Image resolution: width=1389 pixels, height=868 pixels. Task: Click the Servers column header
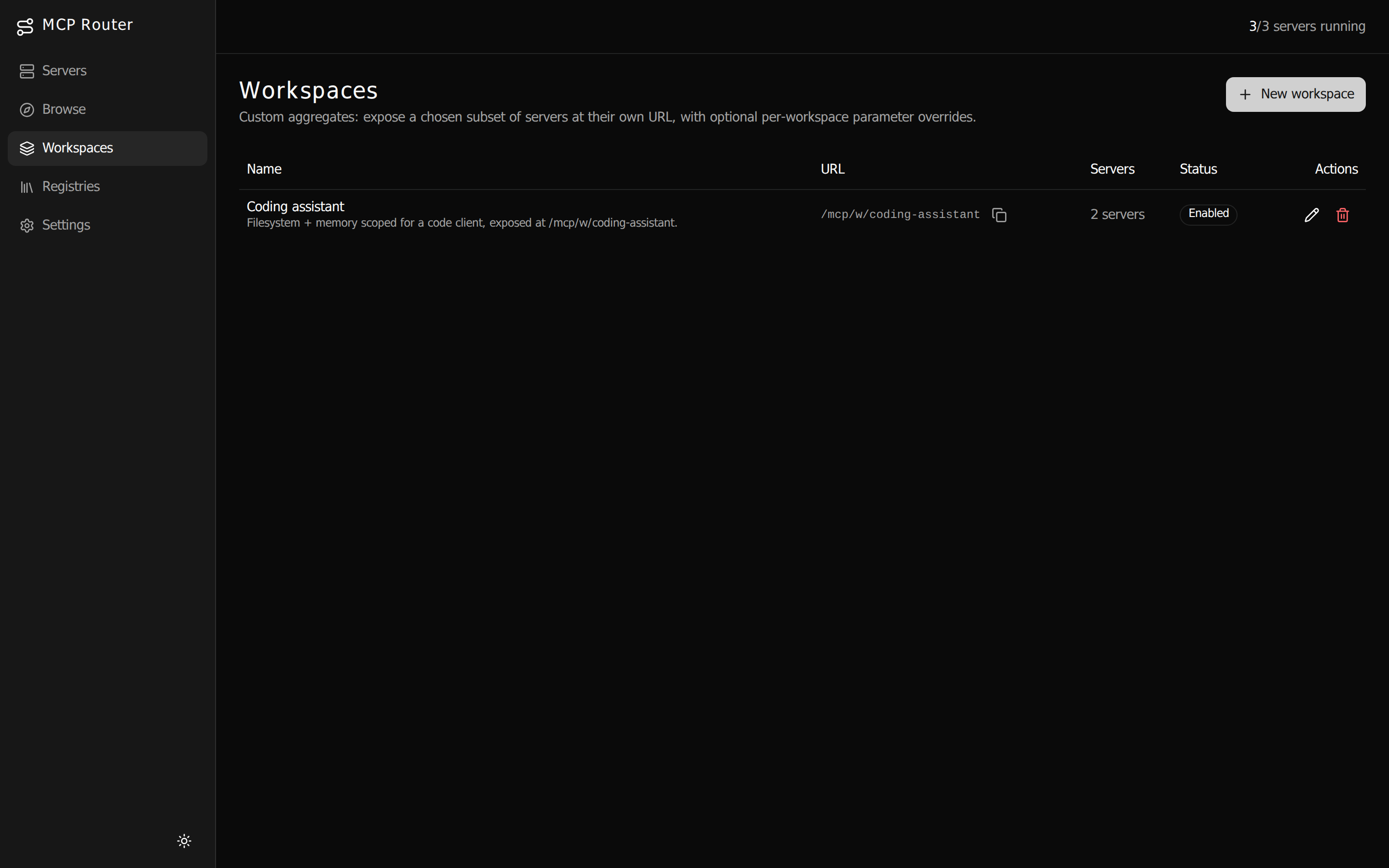coord(1112,169)
